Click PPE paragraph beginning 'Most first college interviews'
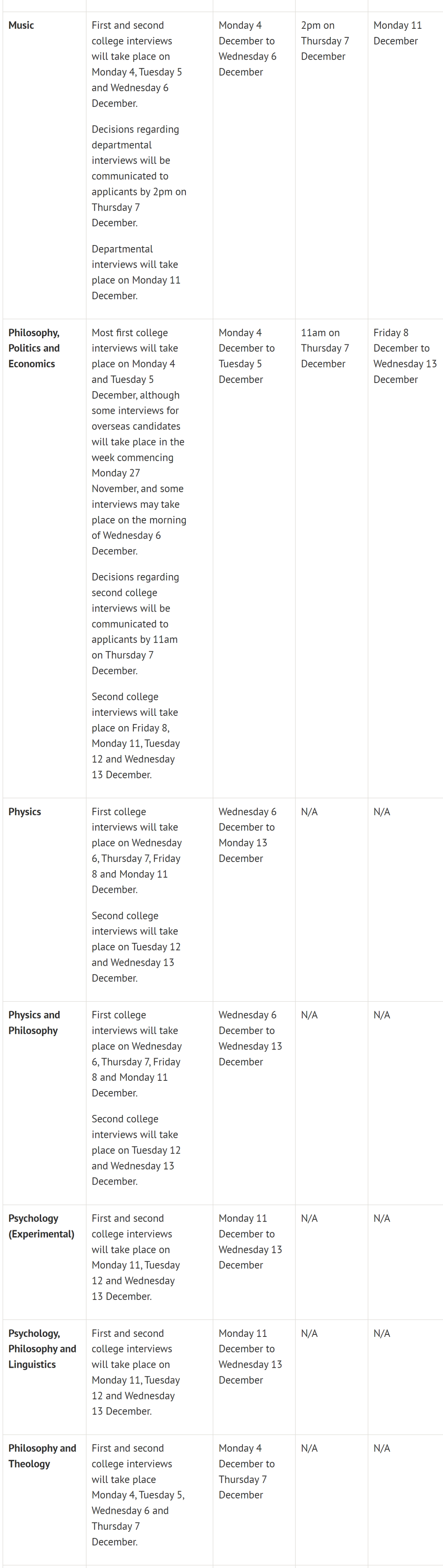Image resolution: width=443 pixels, height=1568 pixels. 139,442
